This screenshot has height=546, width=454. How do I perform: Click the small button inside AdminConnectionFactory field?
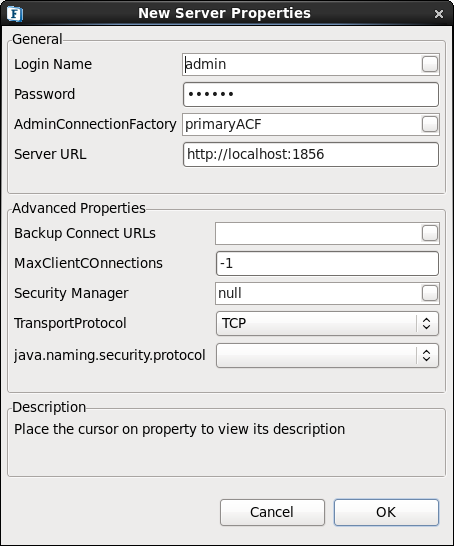[430, 124]
